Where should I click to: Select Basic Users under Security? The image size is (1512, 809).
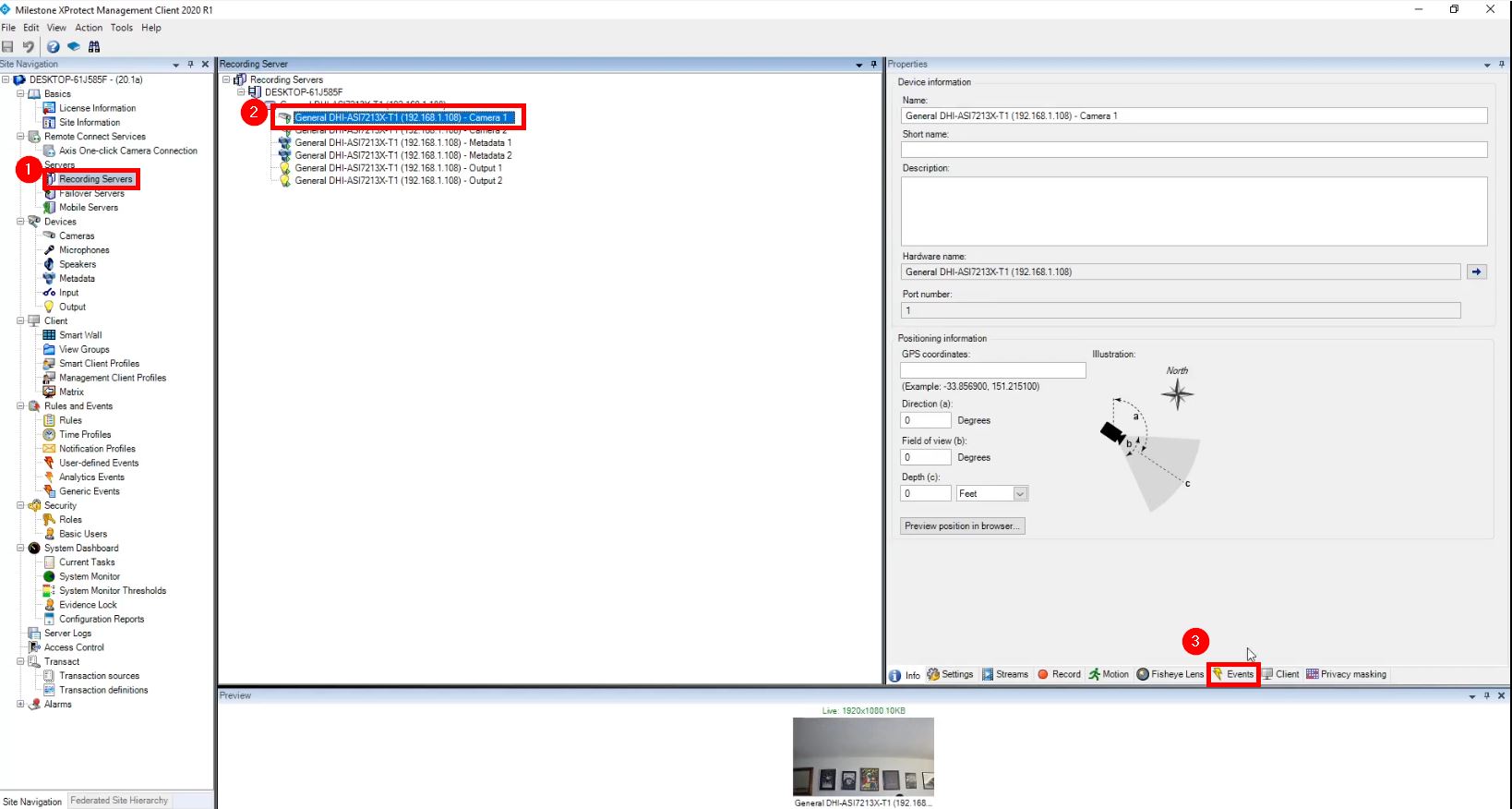(83, 534)
